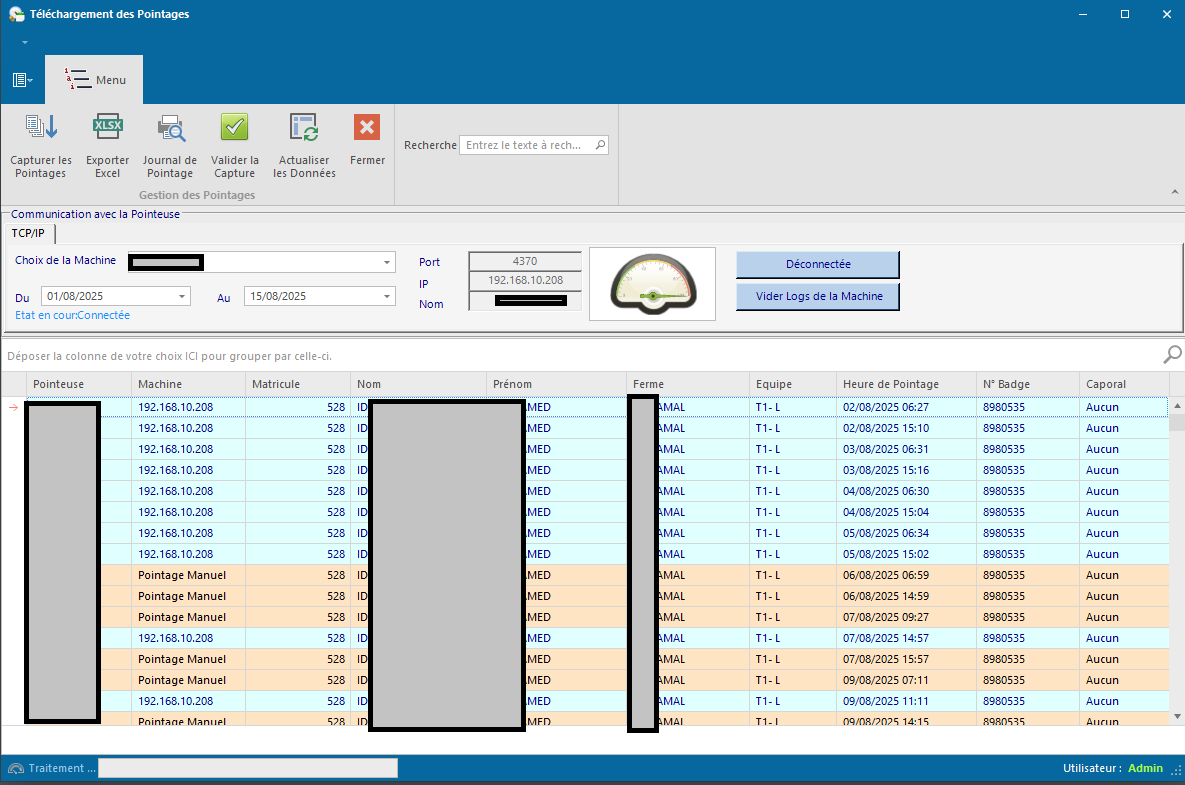
Task: Refresh with Actualiser les Données icon
Action: [304, 127]
